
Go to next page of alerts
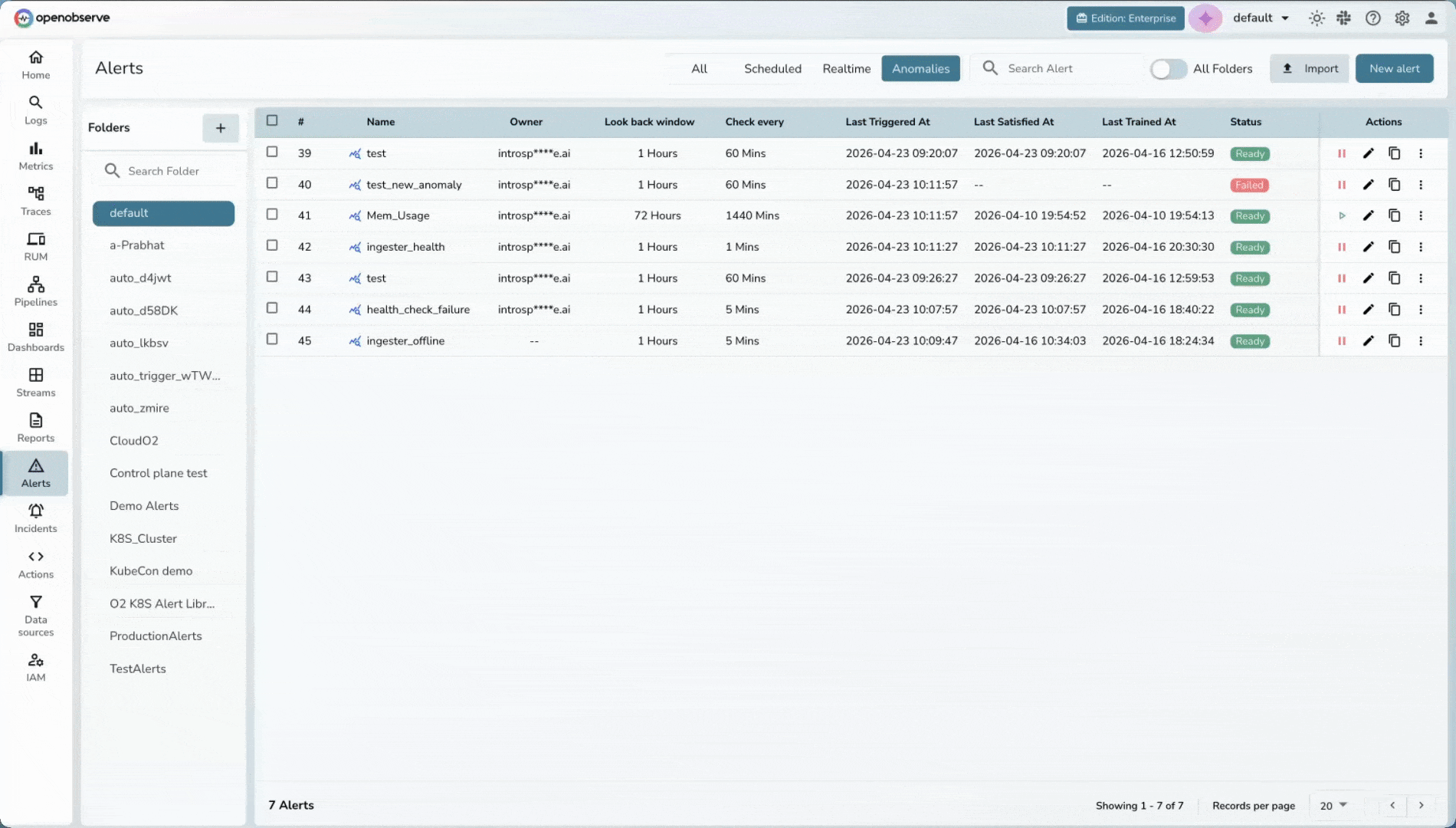(1421, 805)
